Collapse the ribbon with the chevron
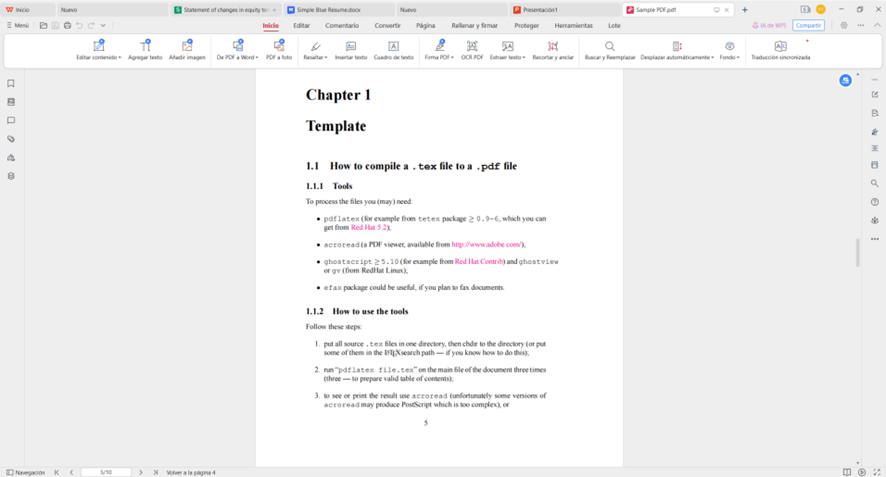This screenshot has width=886, height=477. coord(877,25)
